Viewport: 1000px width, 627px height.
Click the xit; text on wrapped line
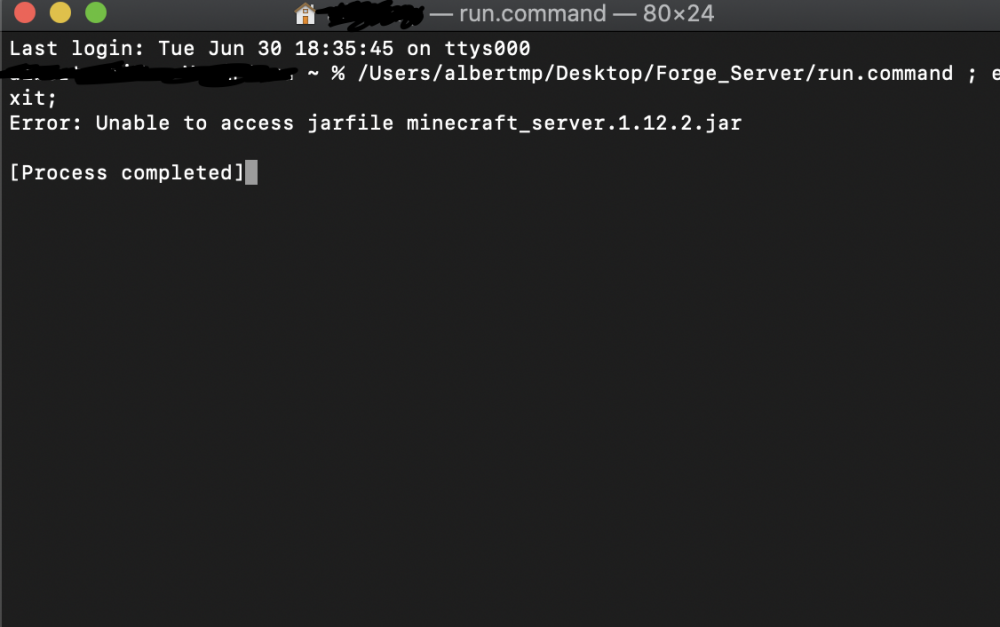click(x=33, y=98)
